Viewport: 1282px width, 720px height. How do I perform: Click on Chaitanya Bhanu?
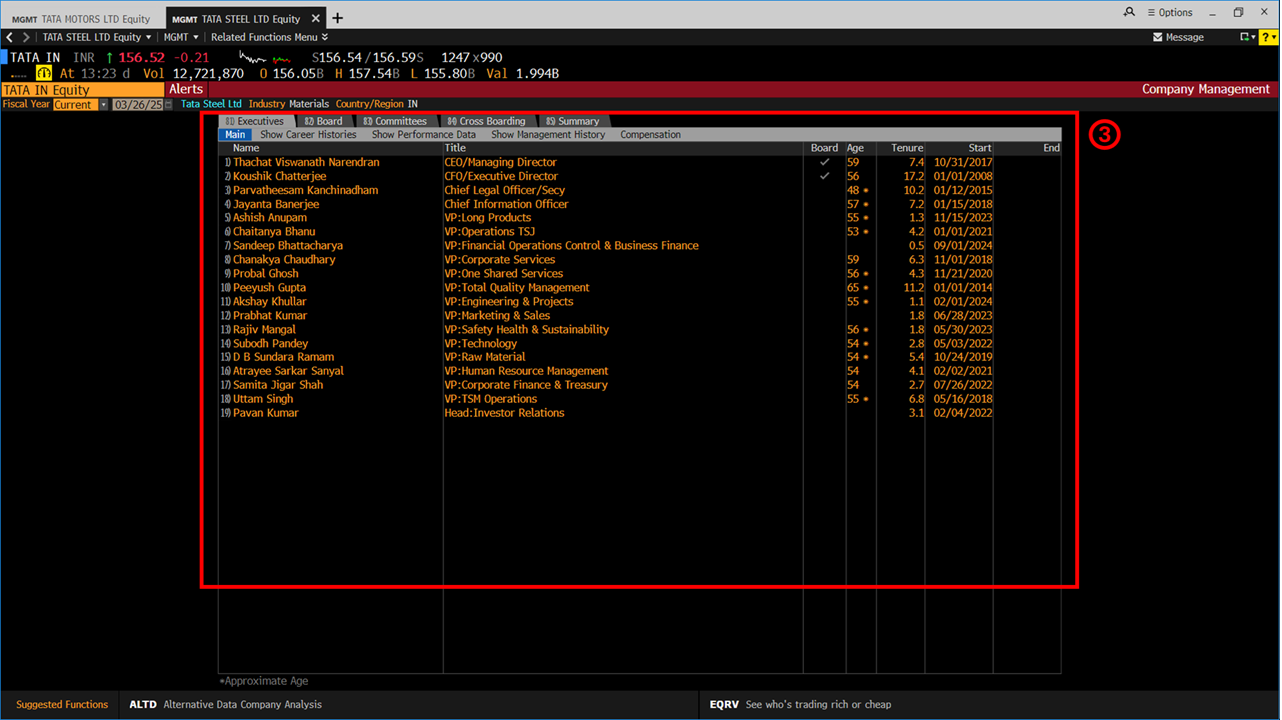[274, 232]
